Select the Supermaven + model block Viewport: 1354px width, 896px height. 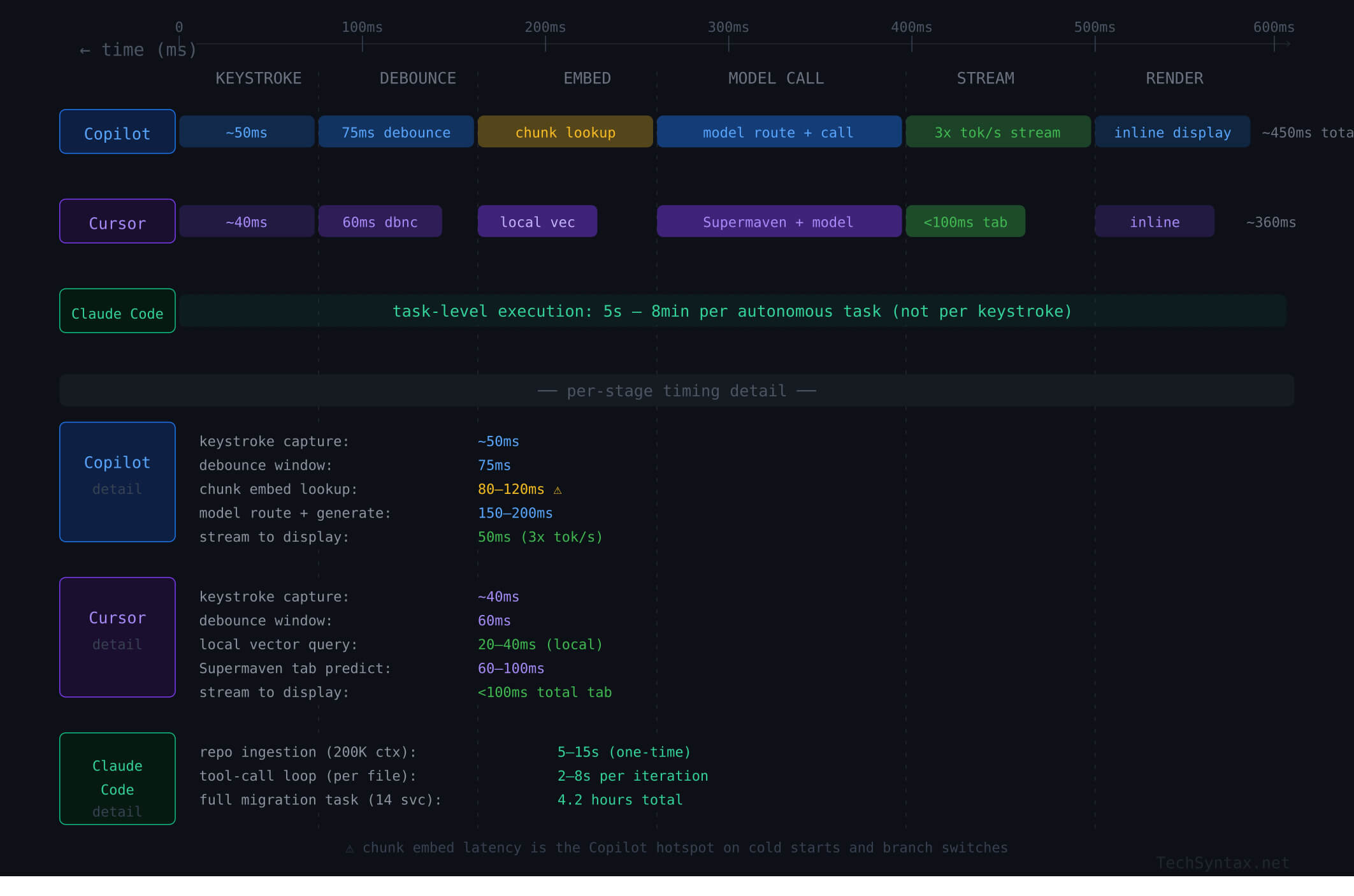click(779, 222)
